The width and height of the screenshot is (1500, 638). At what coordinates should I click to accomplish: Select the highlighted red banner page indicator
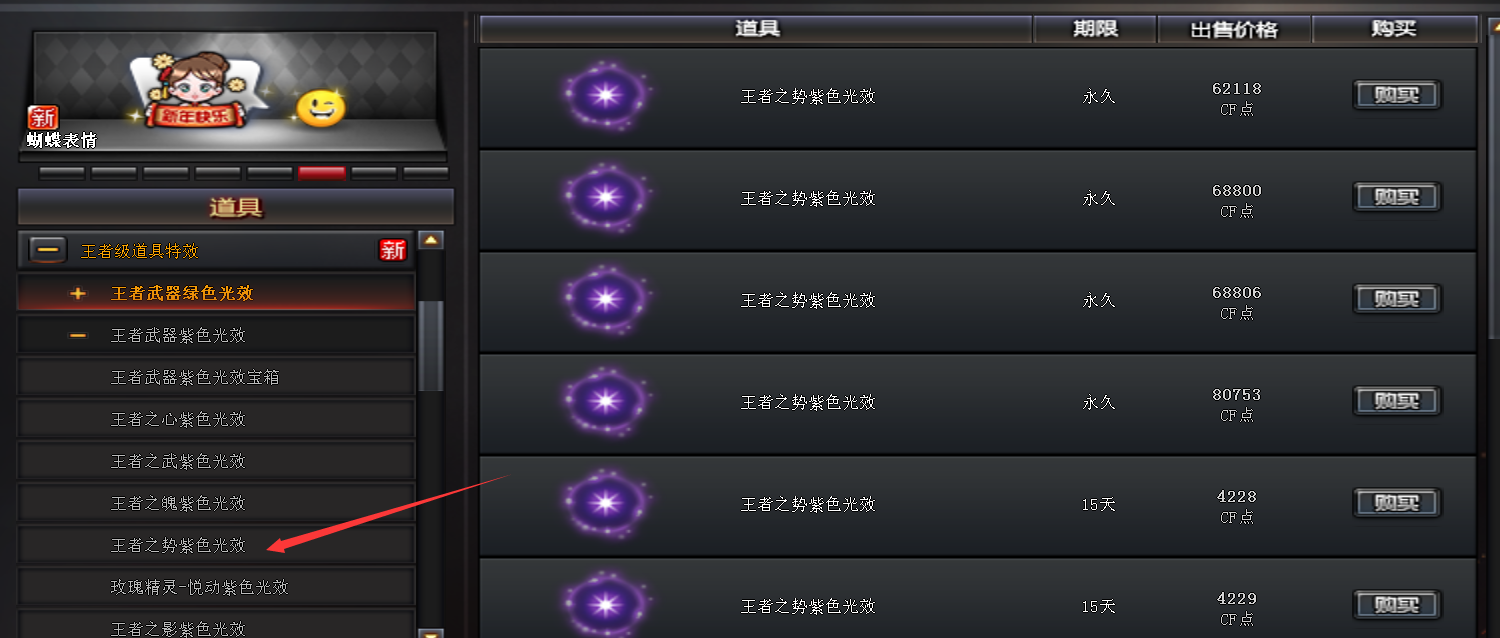click(x=321, y=173)
